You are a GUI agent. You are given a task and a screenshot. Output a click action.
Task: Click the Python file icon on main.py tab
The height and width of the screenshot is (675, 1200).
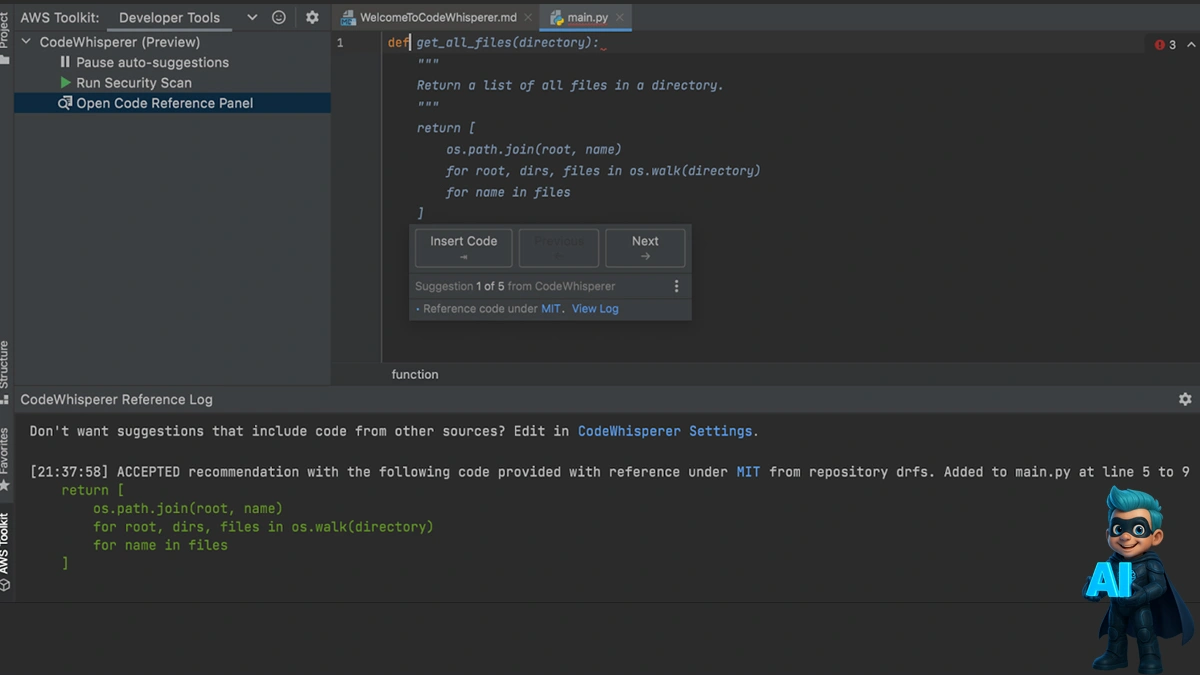click(x=557, y=18)
